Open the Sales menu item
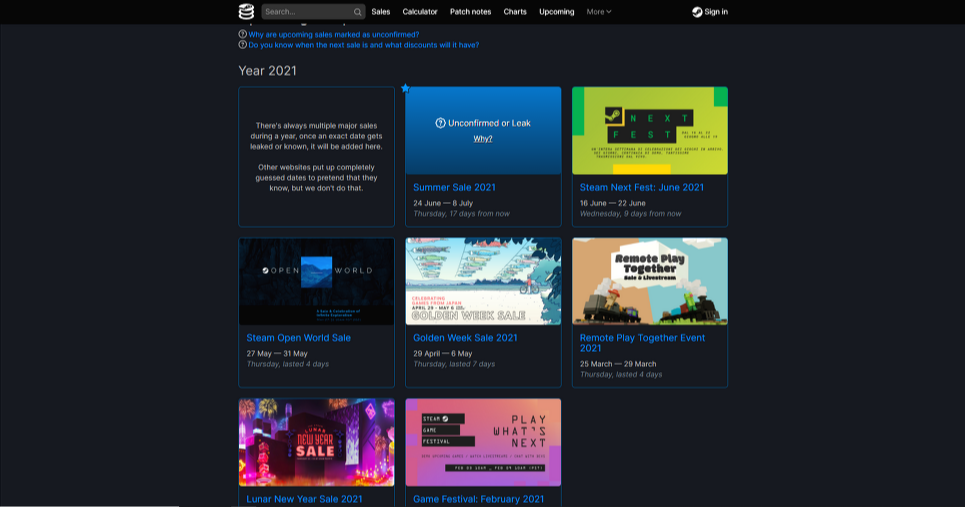965x507 pixels. point(381,12)
